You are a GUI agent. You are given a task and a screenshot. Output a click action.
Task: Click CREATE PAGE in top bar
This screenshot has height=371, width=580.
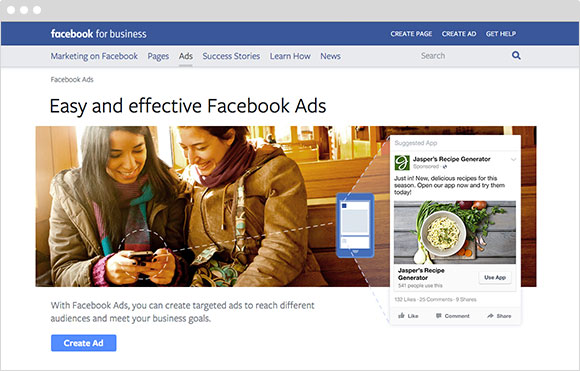click(411, 34)
